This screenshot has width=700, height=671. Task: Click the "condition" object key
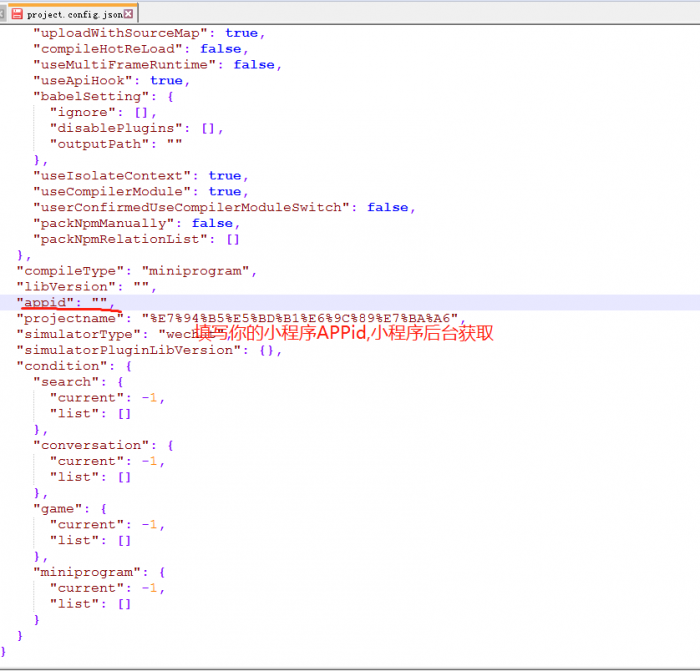point(62,366)
